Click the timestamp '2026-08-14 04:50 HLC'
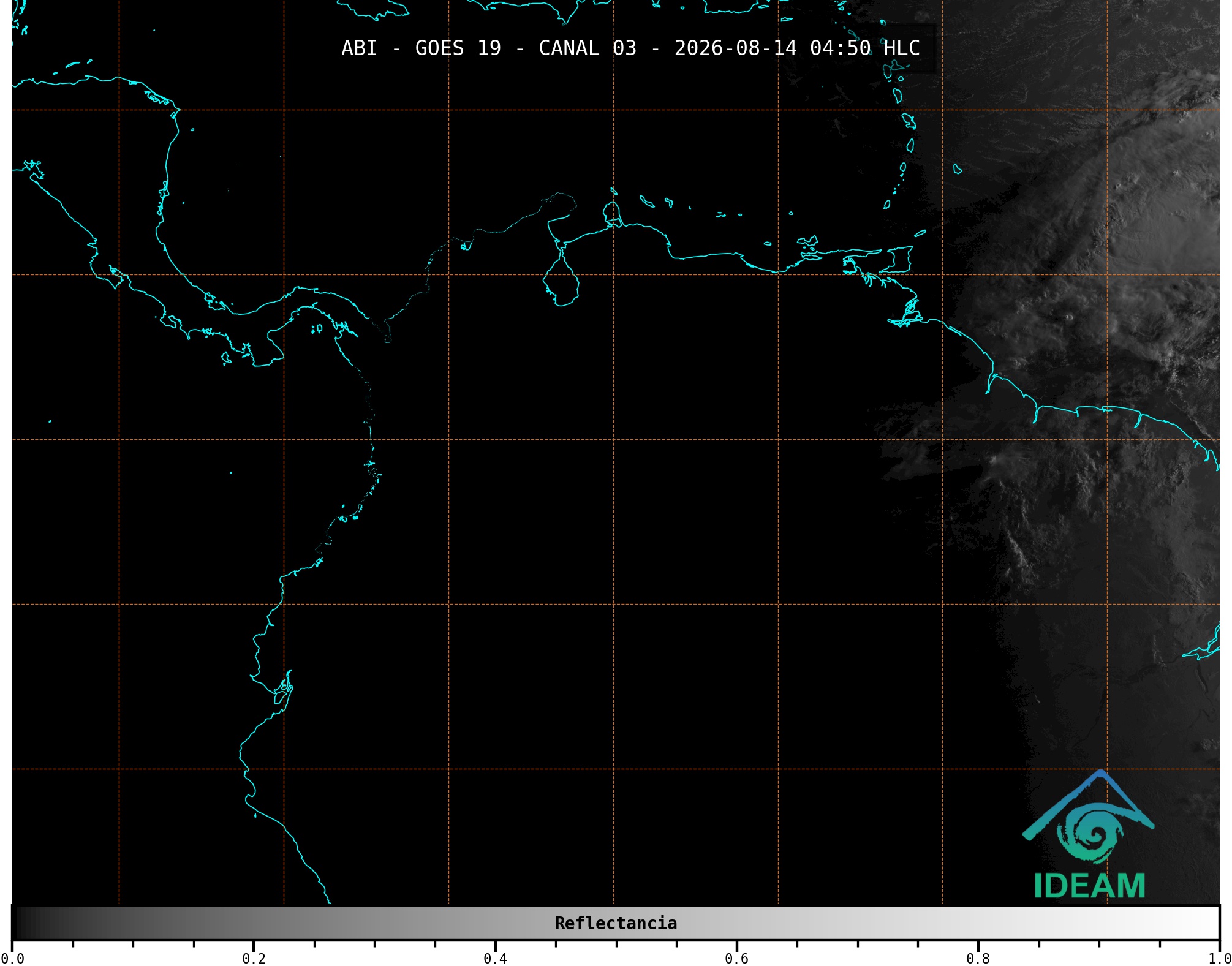Viewport: 1232px width, 966px height. click(797, 48)
